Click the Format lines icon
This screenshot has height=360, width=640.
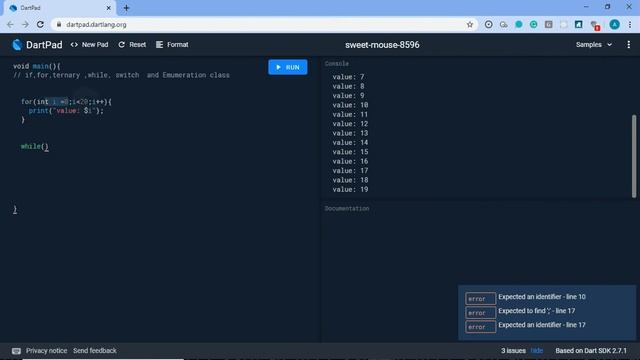pyautogui.click(x=159, y=44)
